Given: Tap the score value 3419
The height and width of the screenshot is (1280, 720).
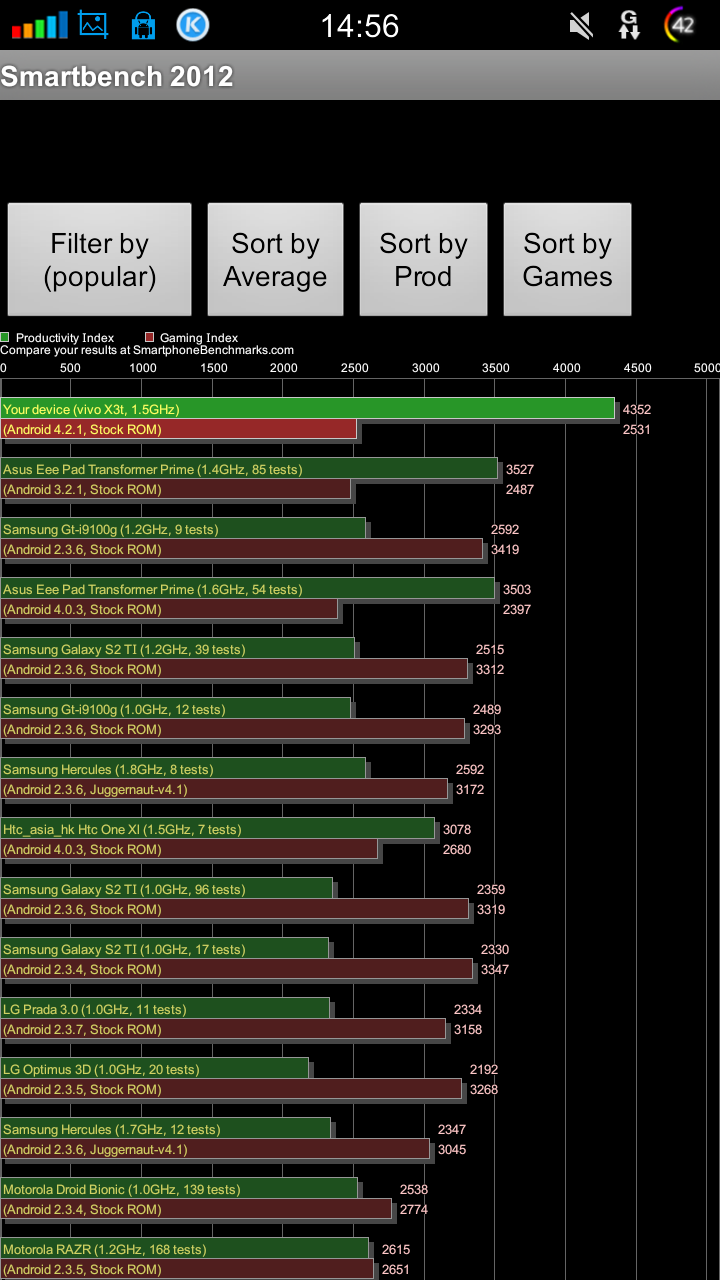Looking at the screenshot, I should [x=505, y=550].
